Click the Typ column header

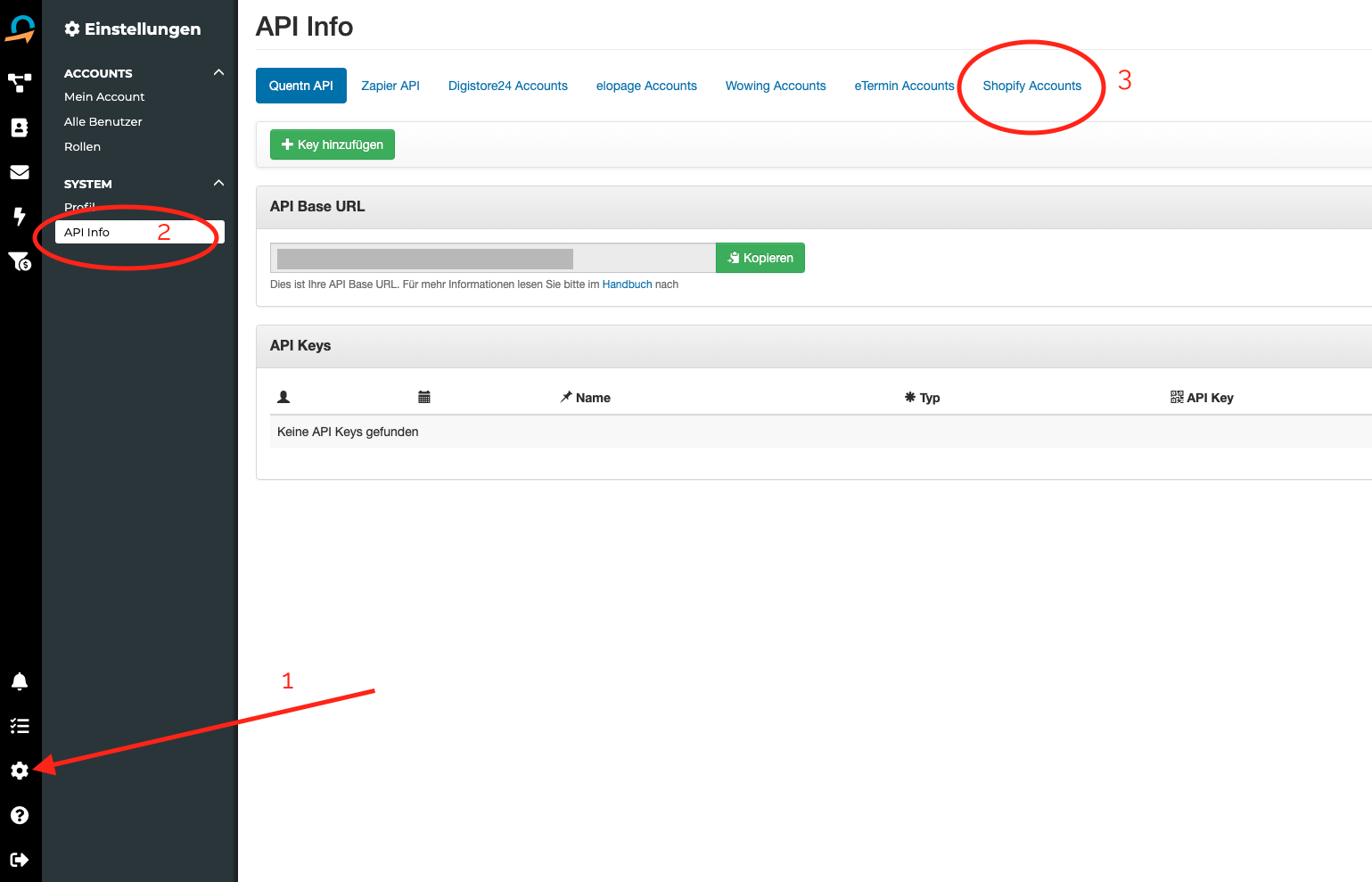[x=922, y=398]
